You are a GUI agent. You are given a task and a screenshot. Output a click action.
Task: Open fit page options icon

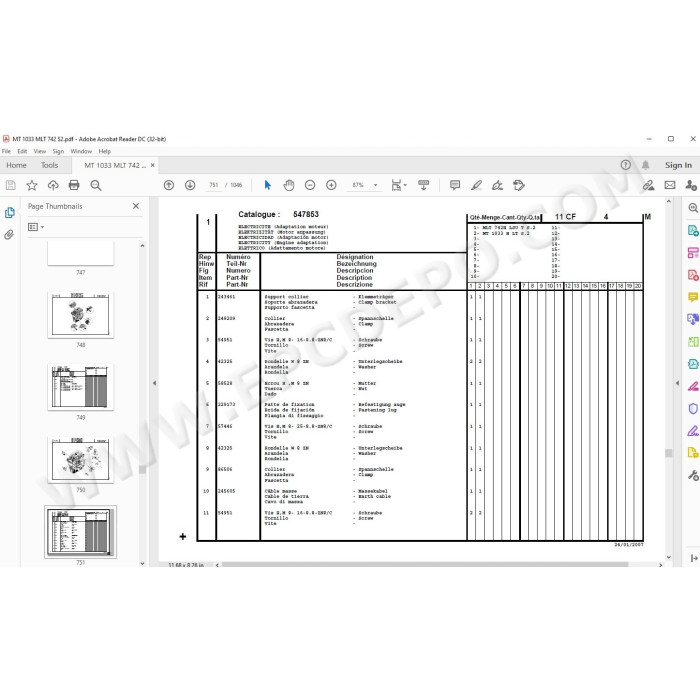pyautogui.click(x=398, y=185)
